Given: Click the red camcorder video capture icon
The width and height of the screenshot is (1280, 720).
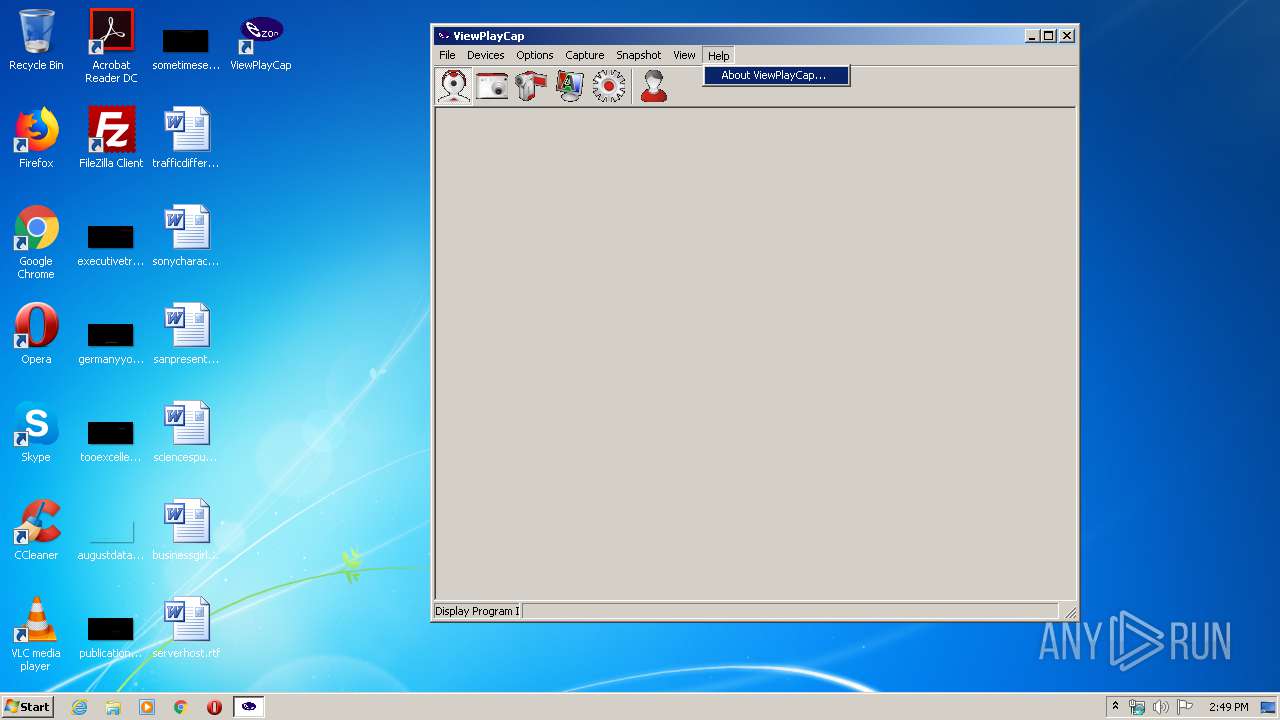Looking at the screenshot, I should click(x=531, y=86).
